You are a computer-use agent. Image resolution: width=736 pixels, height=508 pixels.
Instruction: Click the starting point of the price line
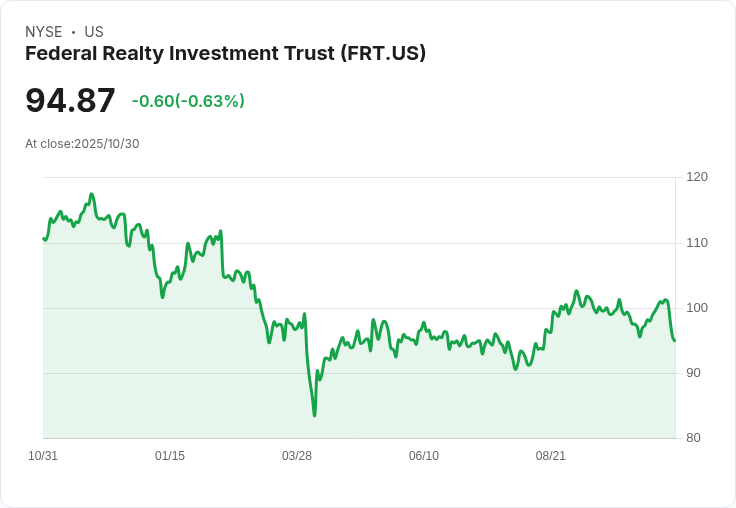pyautogui.click(x=44, y=238)
